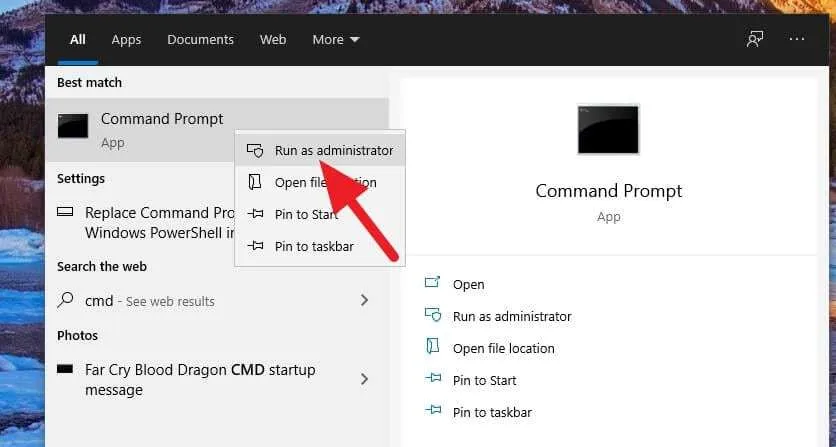This screenshot has height=447, width=836.
Task: Click the feedback person icon in header
Action: 754,39
